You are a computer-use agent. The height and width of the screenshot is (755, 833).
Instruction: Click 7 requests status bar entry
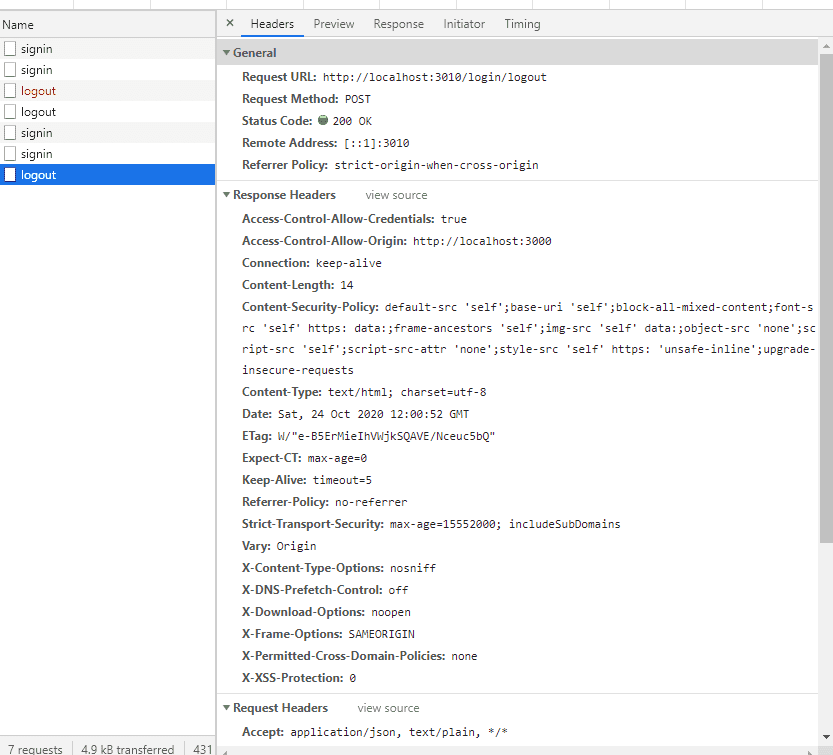[35, 749]
